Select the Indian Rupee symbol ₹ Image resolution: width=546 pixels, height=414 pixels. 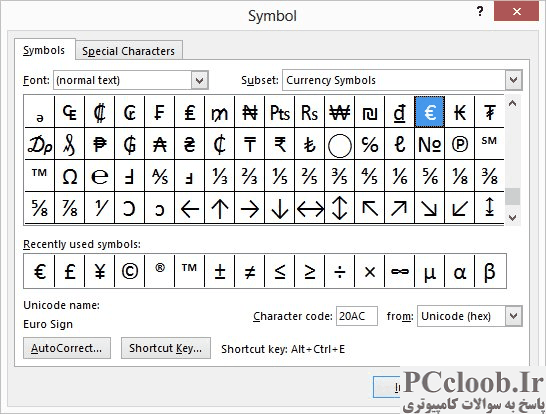[280, 144]
